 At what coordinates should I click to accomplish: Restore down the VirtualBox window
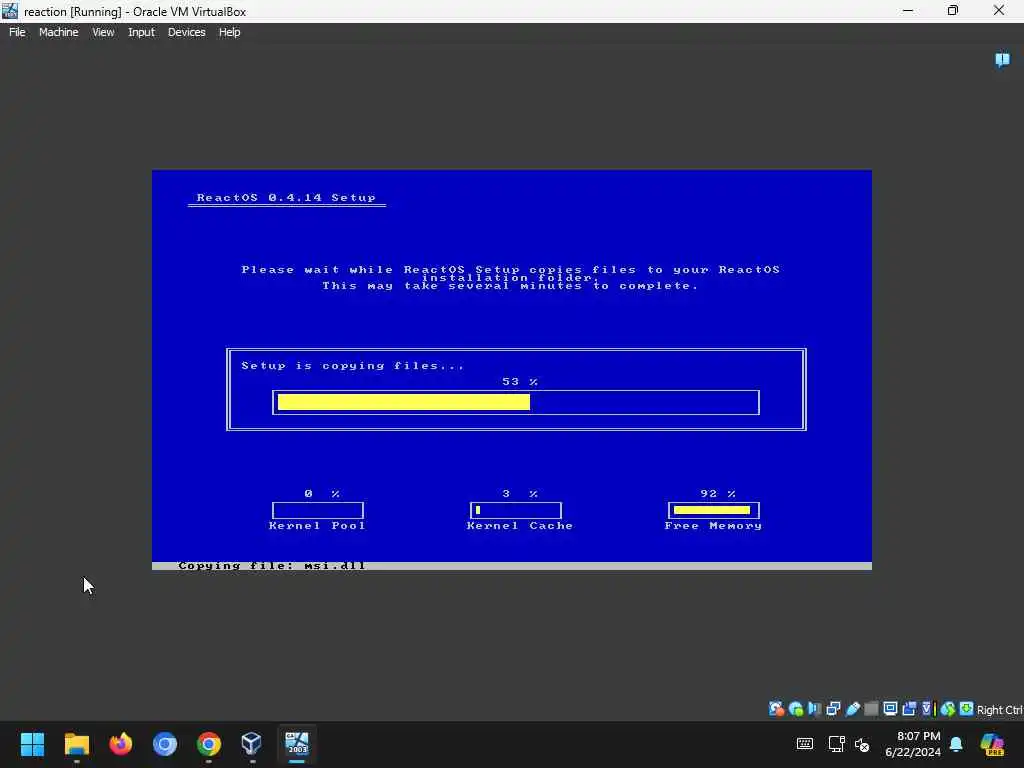pyautogui.click(x=953, y=10)
